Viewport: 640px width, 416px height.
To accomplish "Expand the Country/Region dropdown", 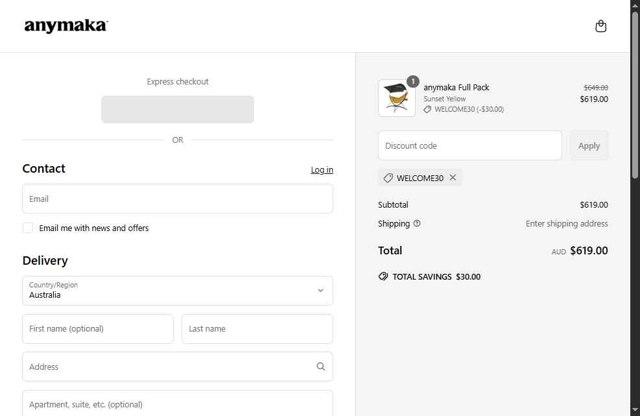I will click(x=178, y=291).
